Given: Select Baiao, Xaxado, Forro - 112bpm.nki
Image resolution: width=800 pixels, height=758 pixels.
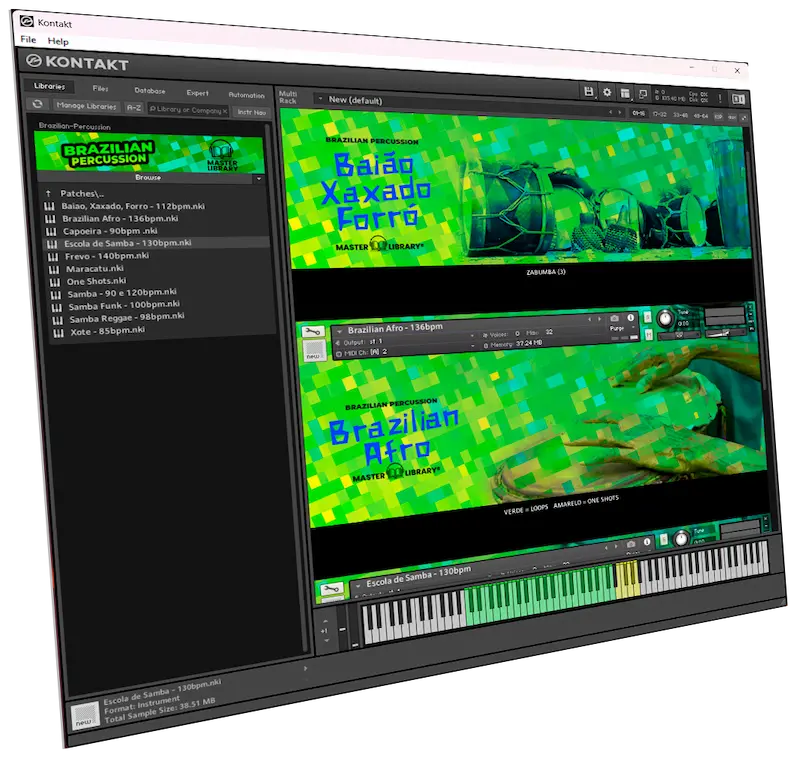Looking at the screenshot, I should [x=133, y=206].
